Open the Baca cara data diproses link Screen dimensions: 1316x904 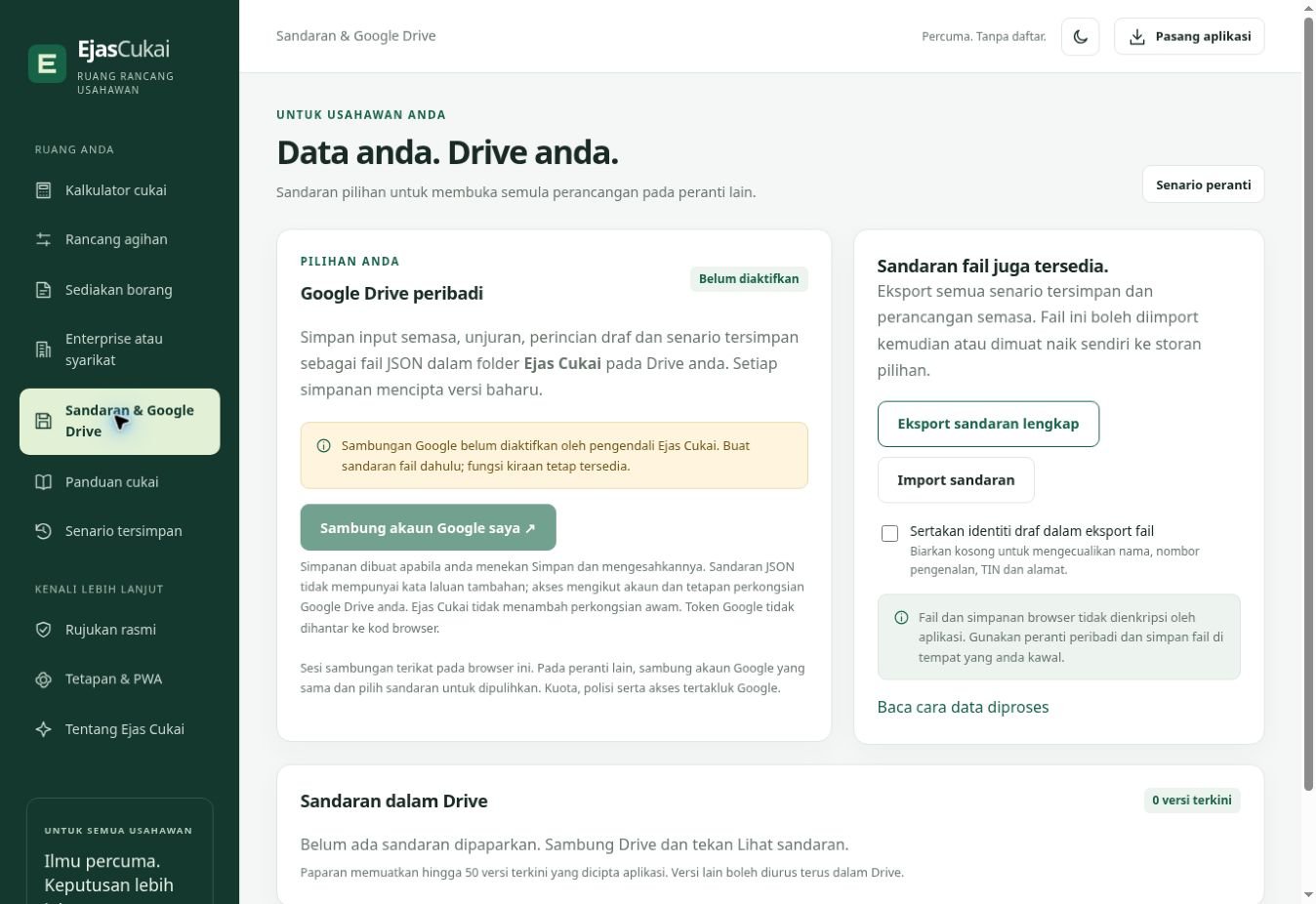pos(963,707)
